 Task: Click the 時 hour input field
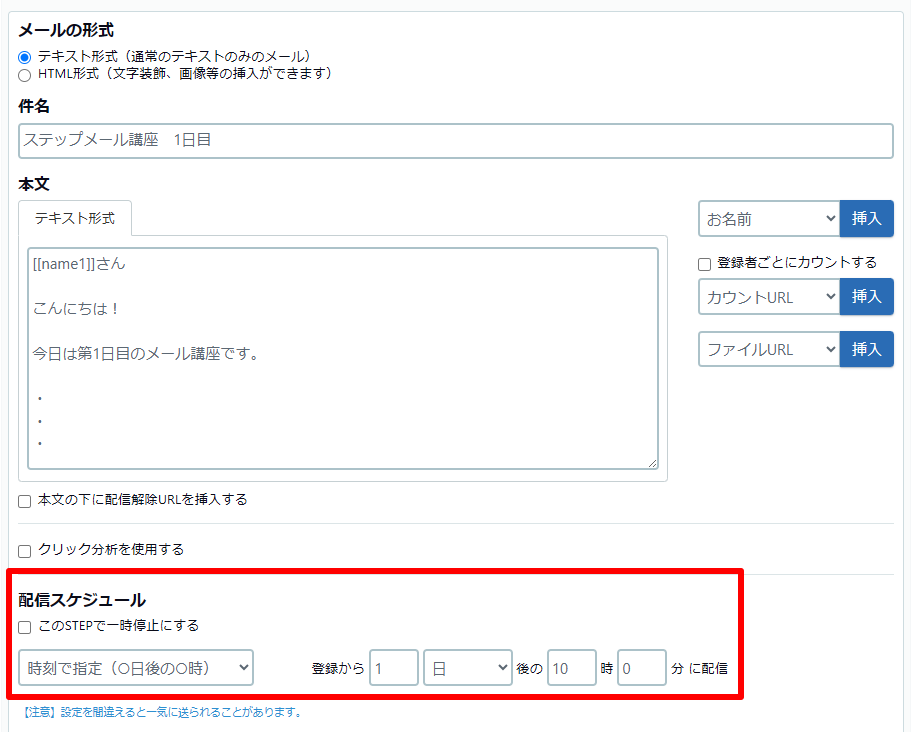(571, 668)
